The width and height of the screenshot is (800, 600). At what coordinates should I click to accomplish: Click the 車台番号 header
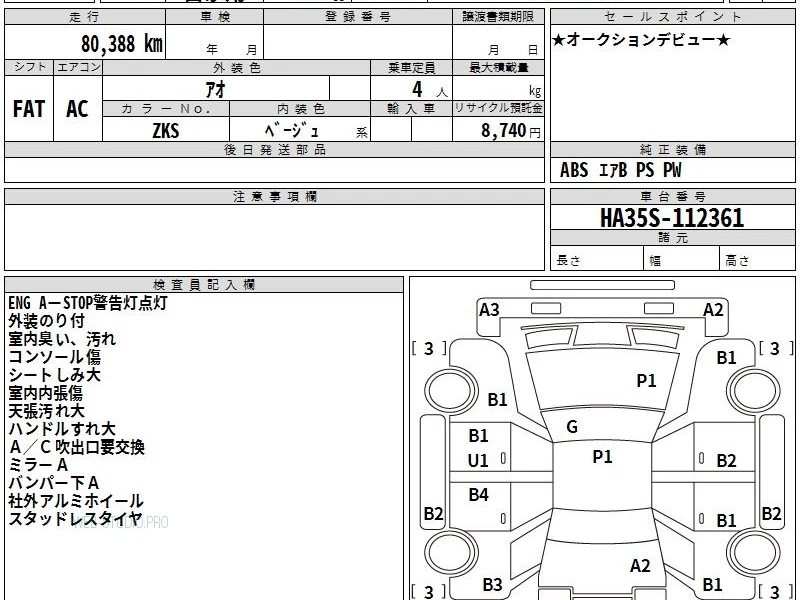[672, 196]
